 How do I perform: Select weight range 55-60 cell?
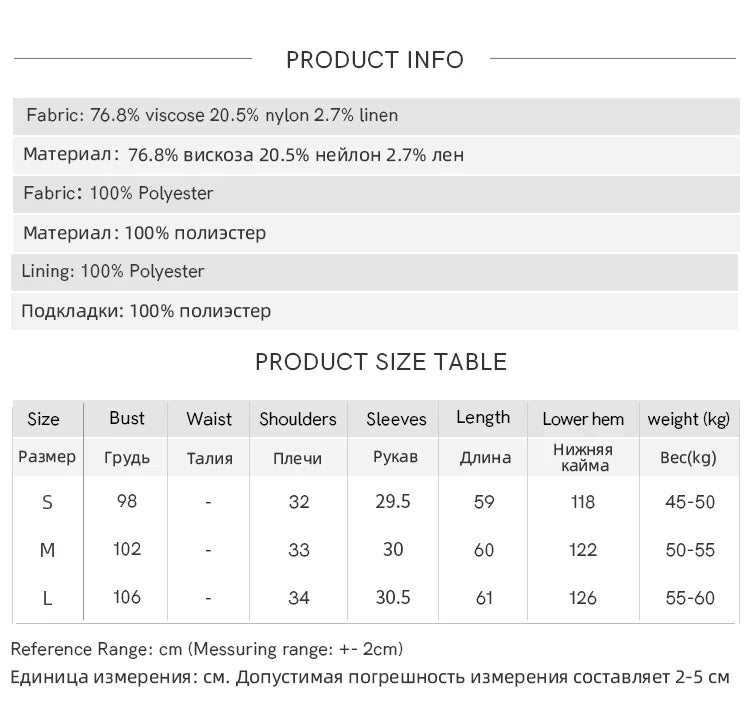click(x=690, y=598)
